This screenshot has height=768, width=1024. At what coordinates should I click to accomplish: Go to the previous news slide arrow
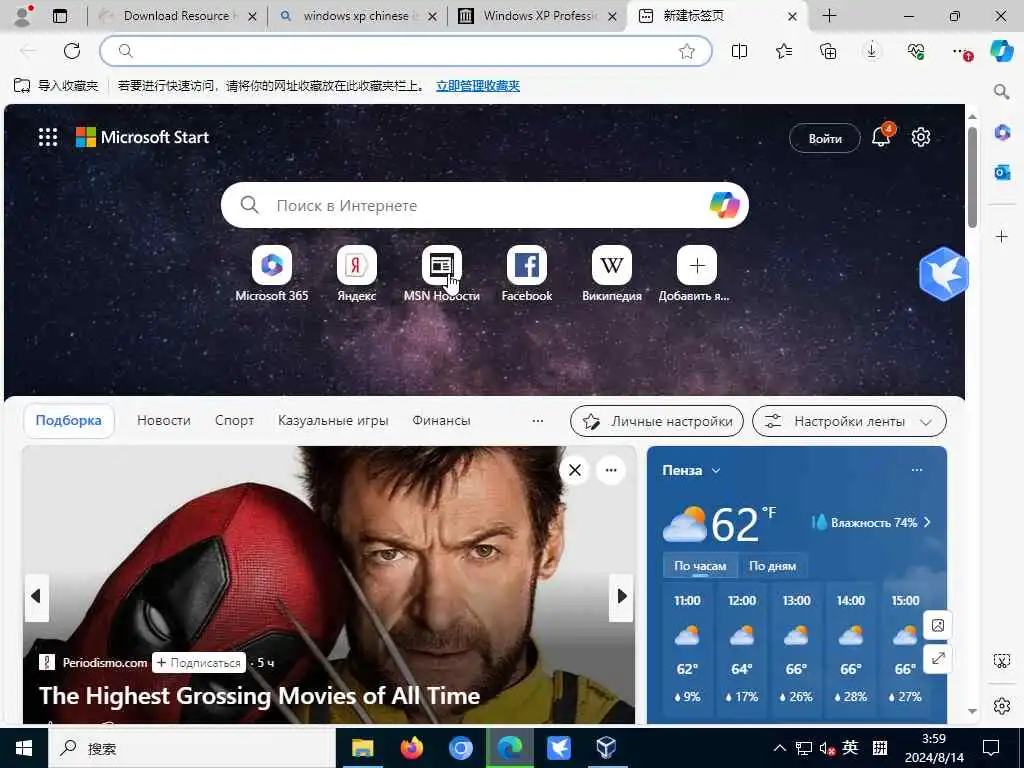click(37, 596)
